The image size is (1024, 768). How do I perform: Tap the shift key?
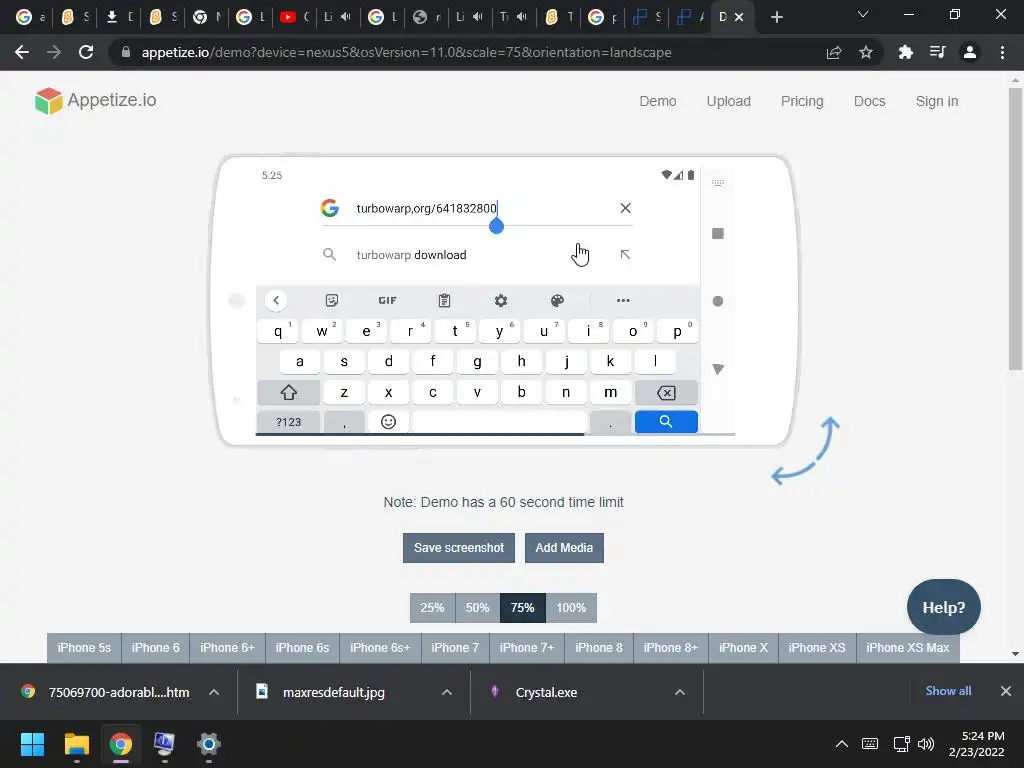pyautogui.click(x=289, y=392)
